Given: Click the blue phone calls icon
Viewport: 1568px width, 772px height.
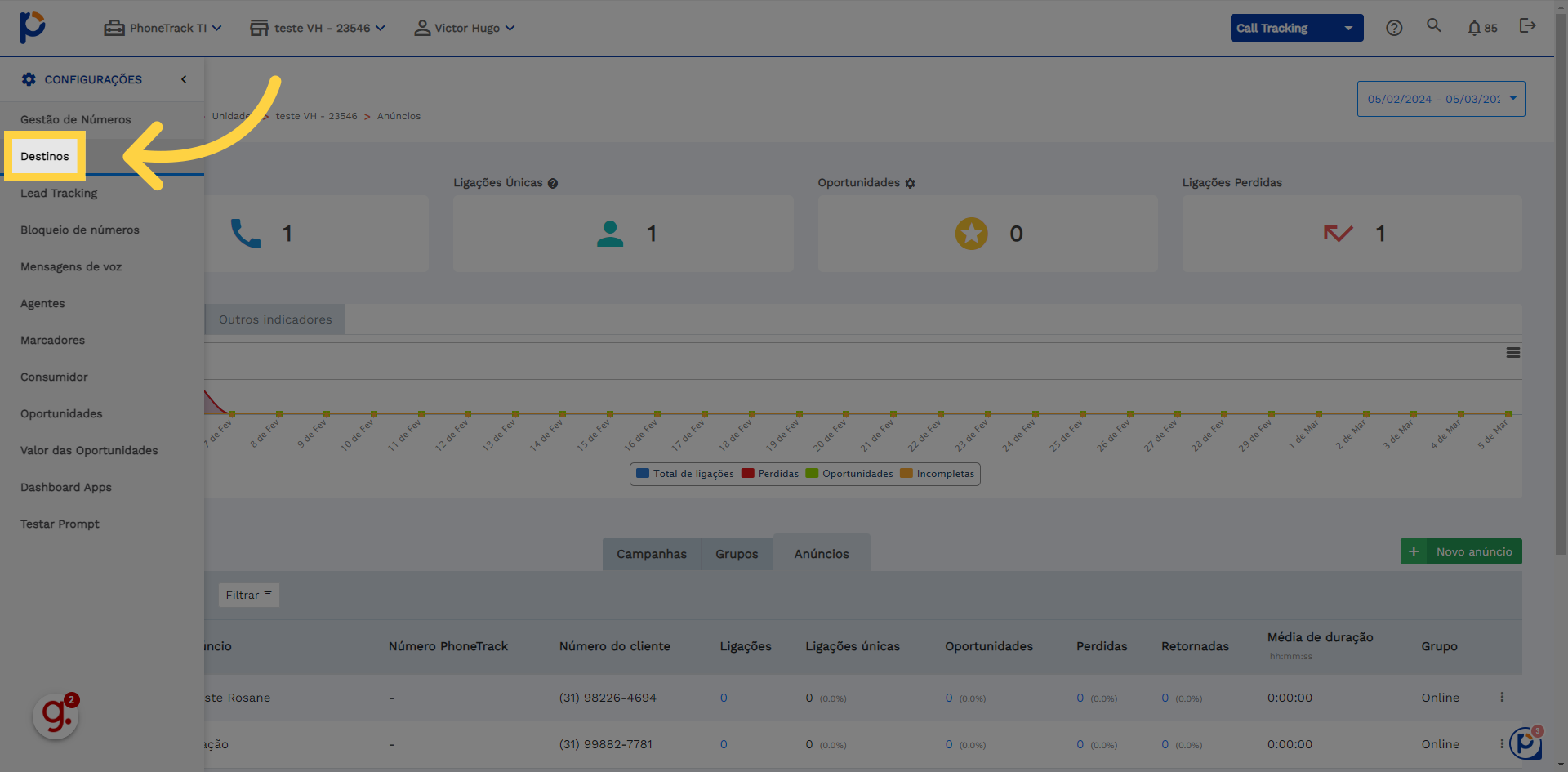Looking at the screenshot, I should (245, 234).
